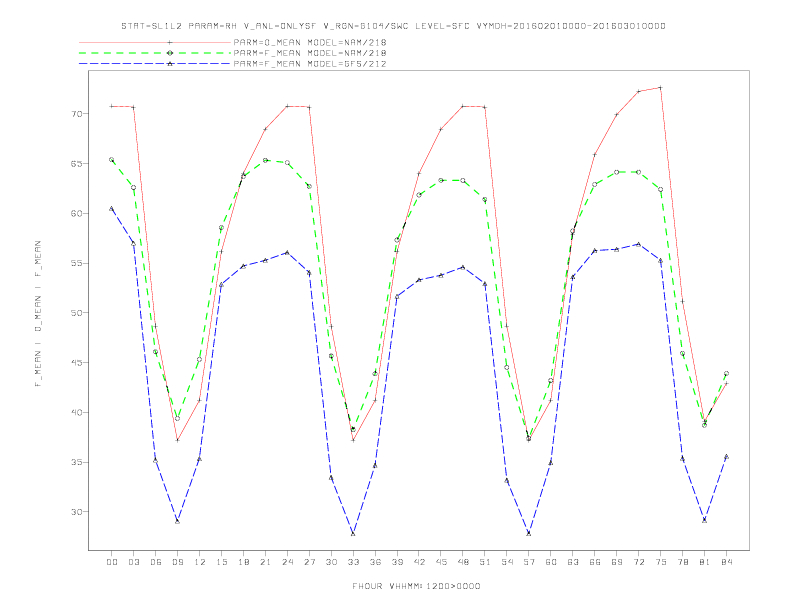Click x-axis tick label 33
The height and width of the screenshot is (612, 792).
click(353, 562)
